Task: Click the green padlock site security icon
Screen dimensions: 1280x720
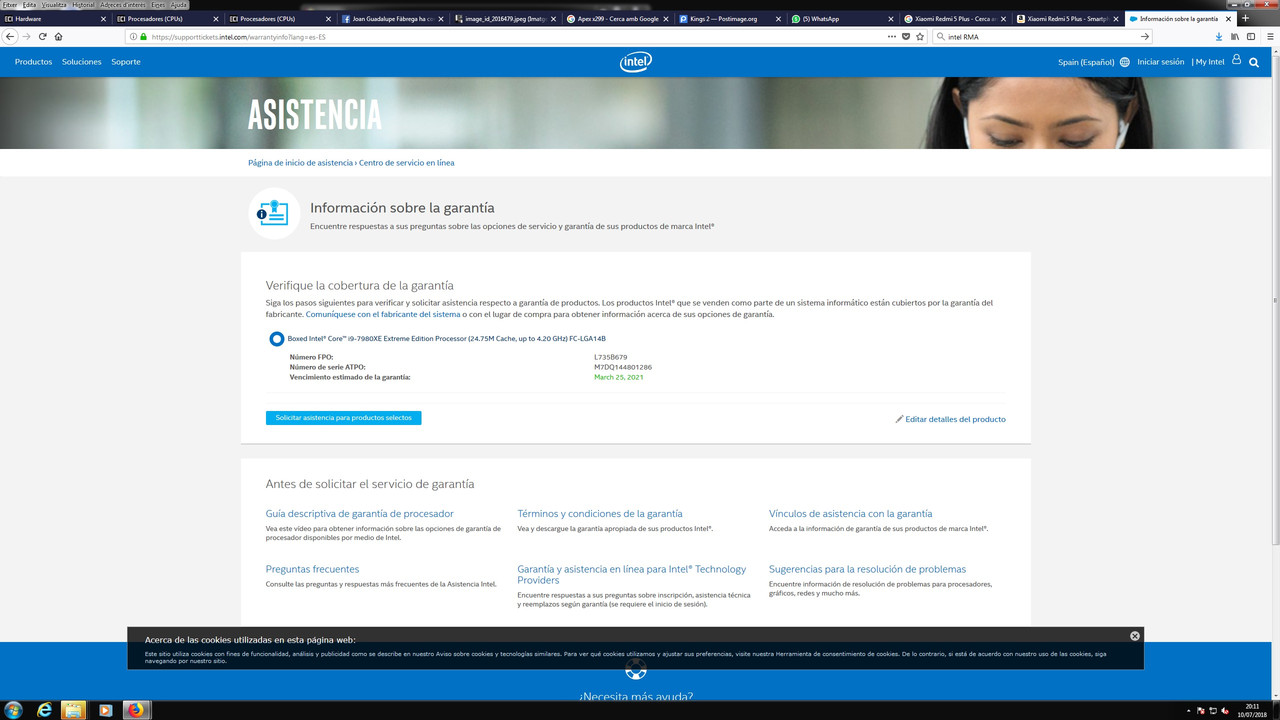Action: [144, 37]
